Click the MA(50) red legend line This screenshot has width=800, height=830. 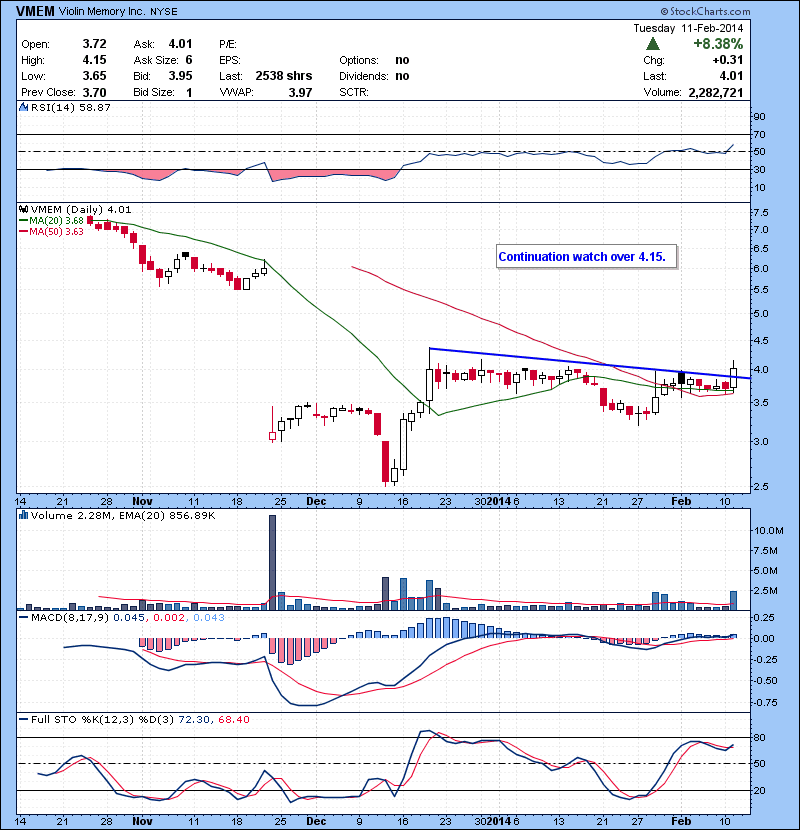(24, 231)
